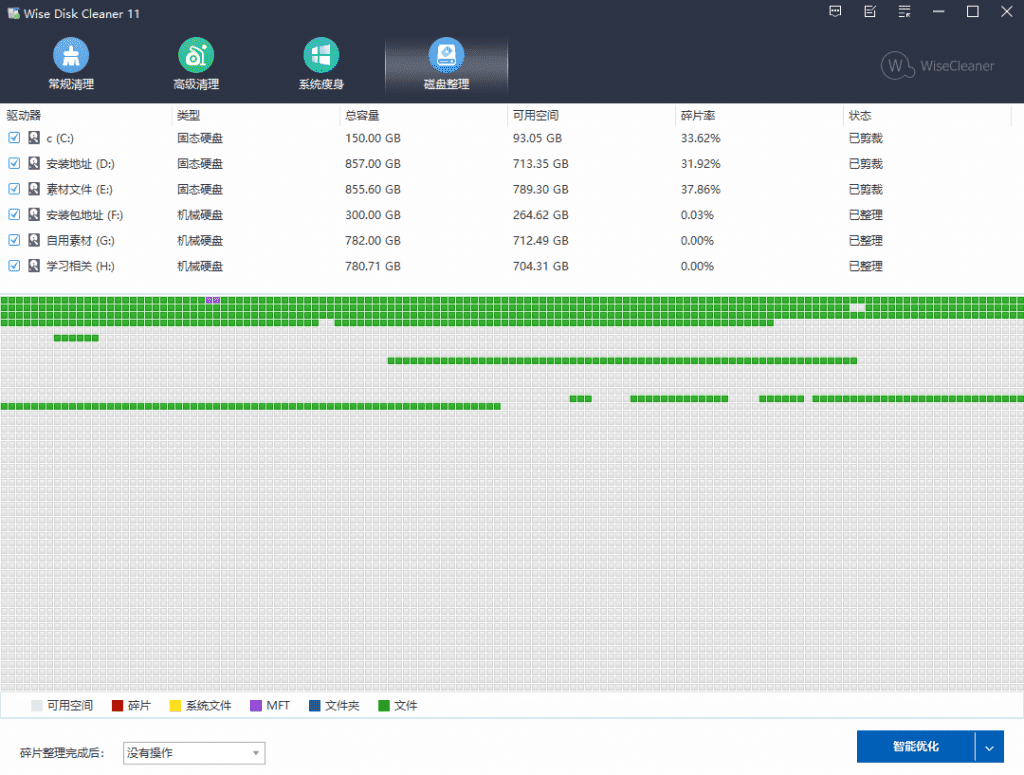Click the note edit icon in title bar
Viewport: 1024px width, 775px height.
[x=870, y=12]
